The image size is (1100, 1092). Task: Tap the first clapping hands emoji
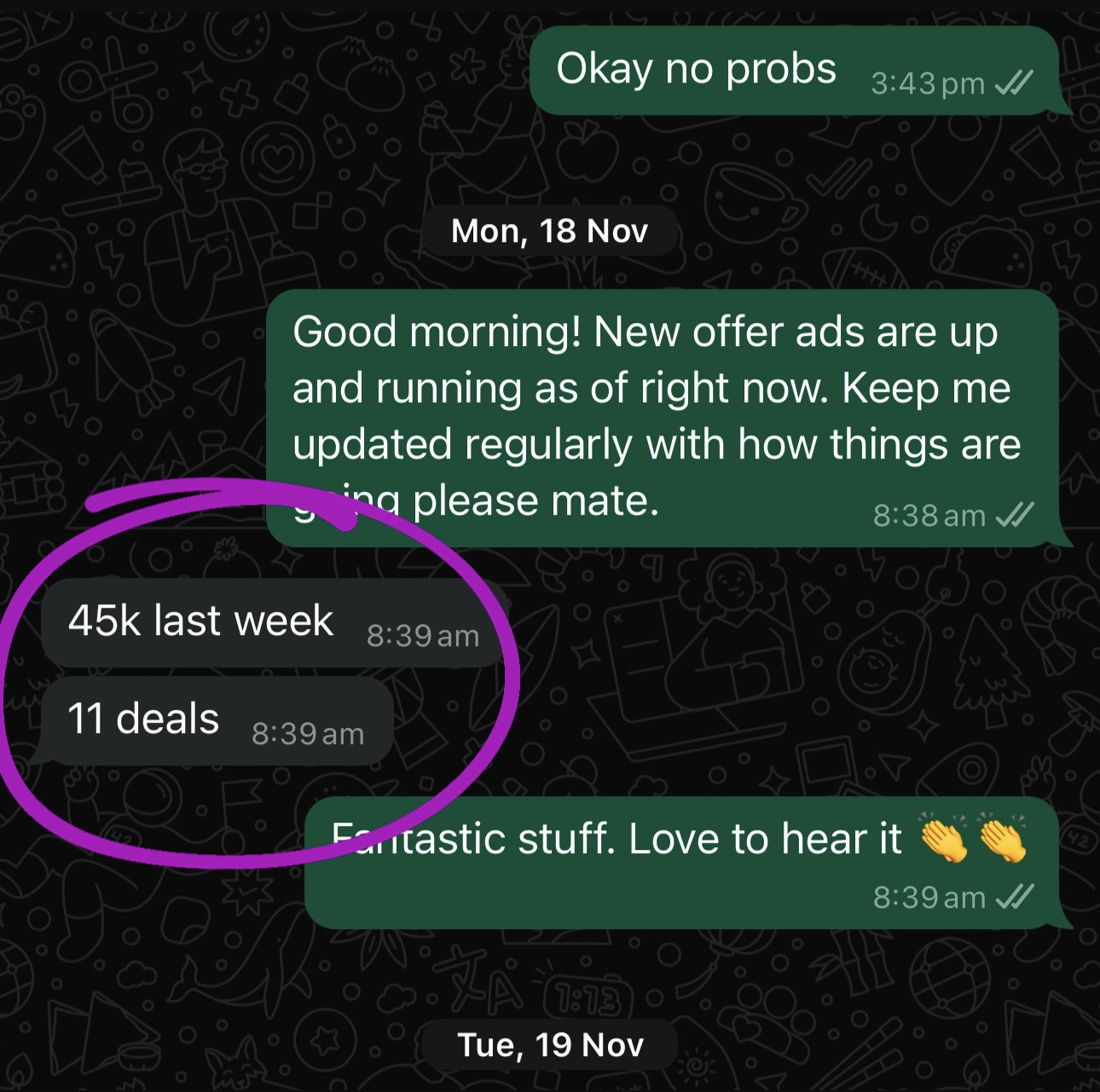(944, 839)
